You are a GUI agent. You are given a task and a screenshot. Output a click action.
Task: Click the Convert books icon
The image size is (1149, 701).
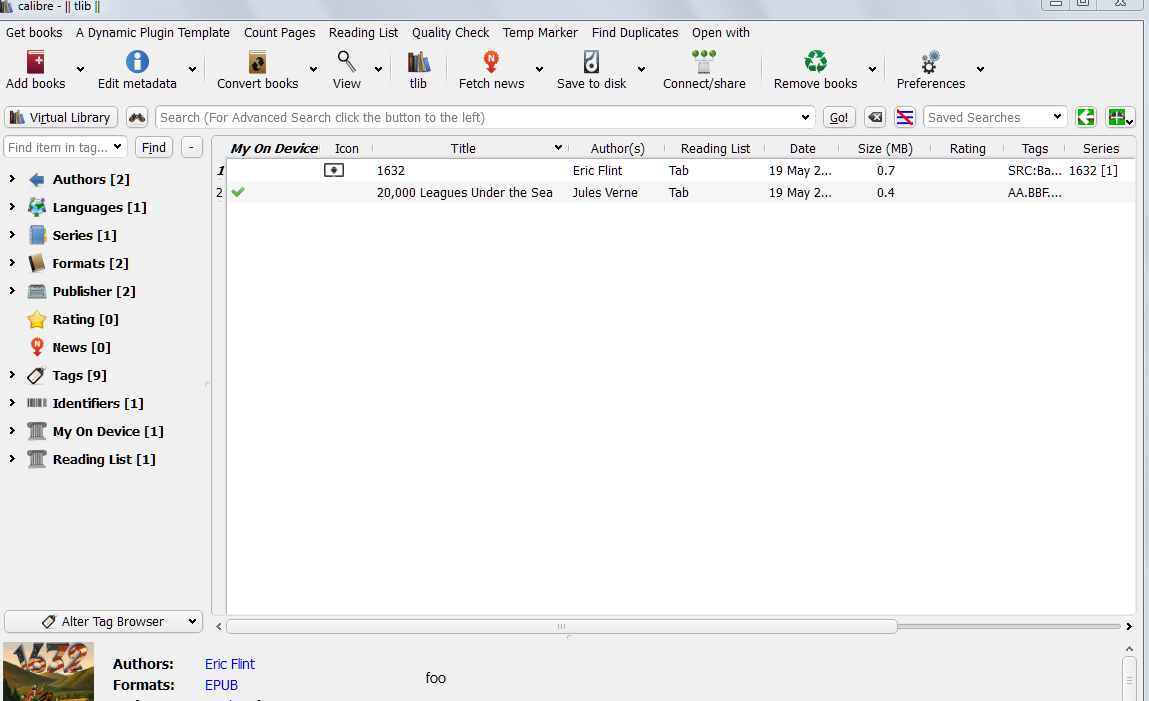257,62
